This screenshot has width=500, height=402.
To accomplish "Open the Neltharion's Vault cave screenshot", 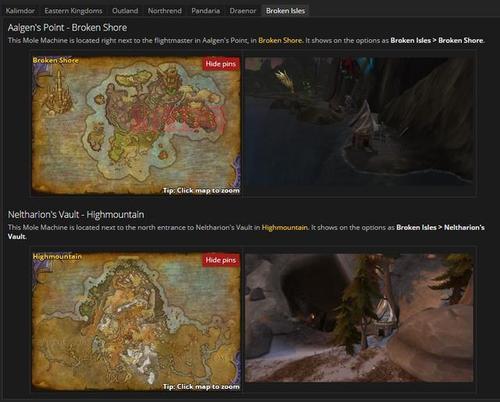I will click(359, 318).
